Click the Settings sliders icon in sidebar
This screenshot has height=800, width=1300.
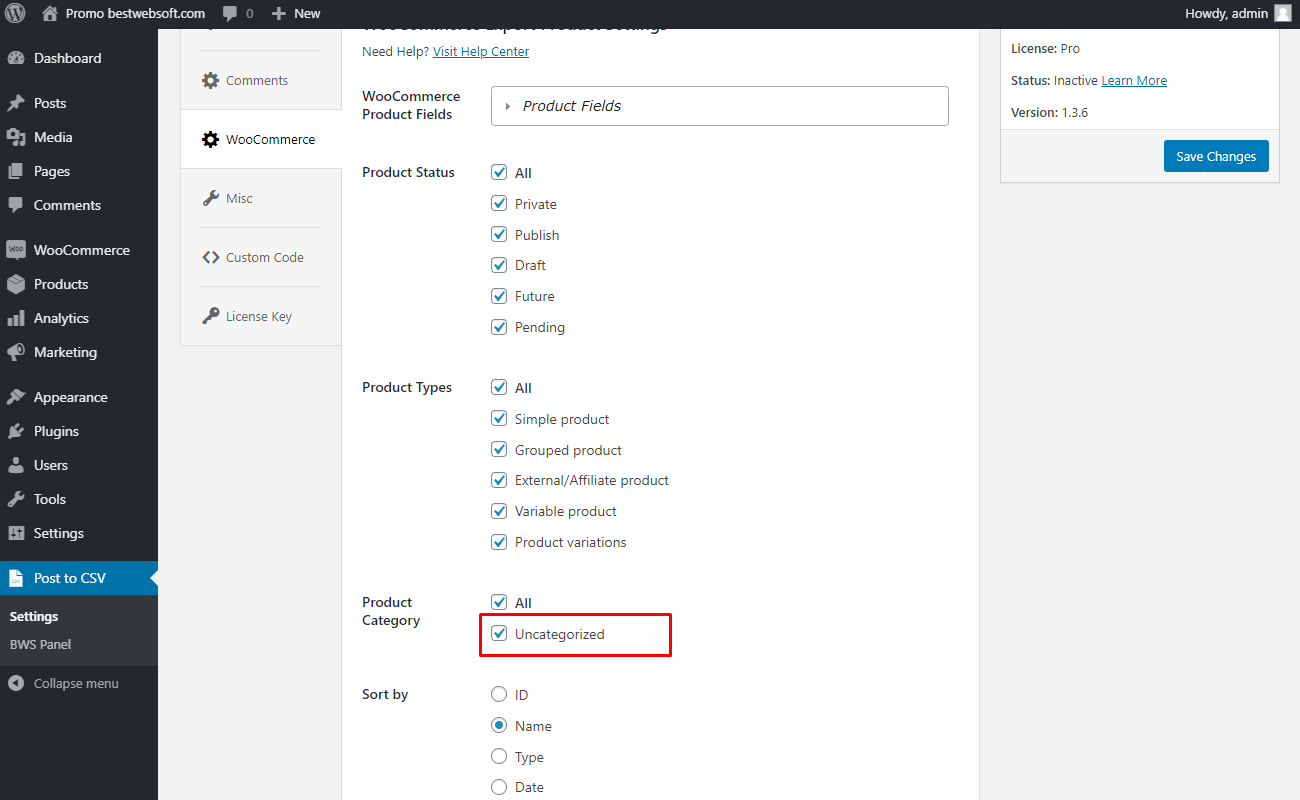[x=16, y=533]
